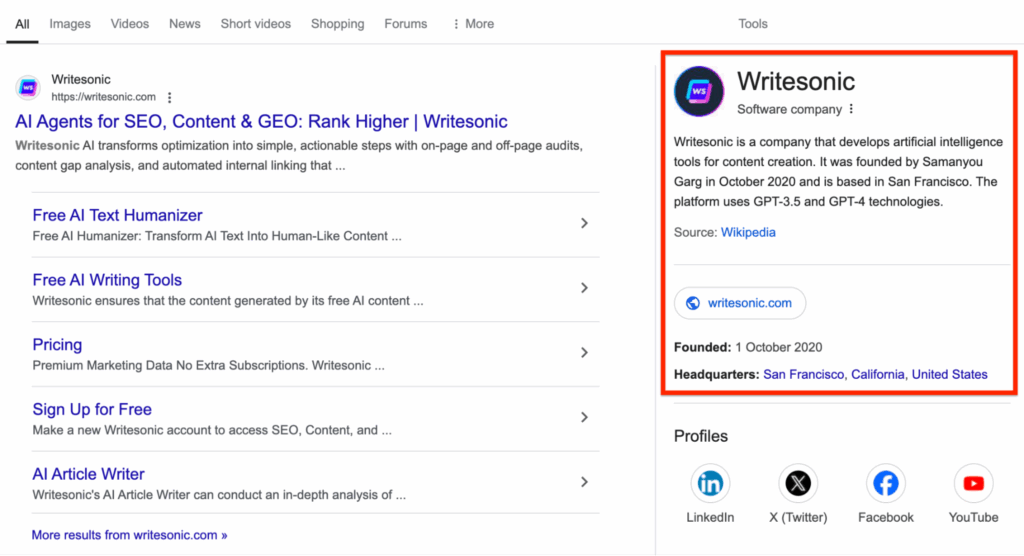Open the More search filters dropdown
The height and width of the screenshot is (556, 1024).
pyautogui.click(x=473, y=24)
